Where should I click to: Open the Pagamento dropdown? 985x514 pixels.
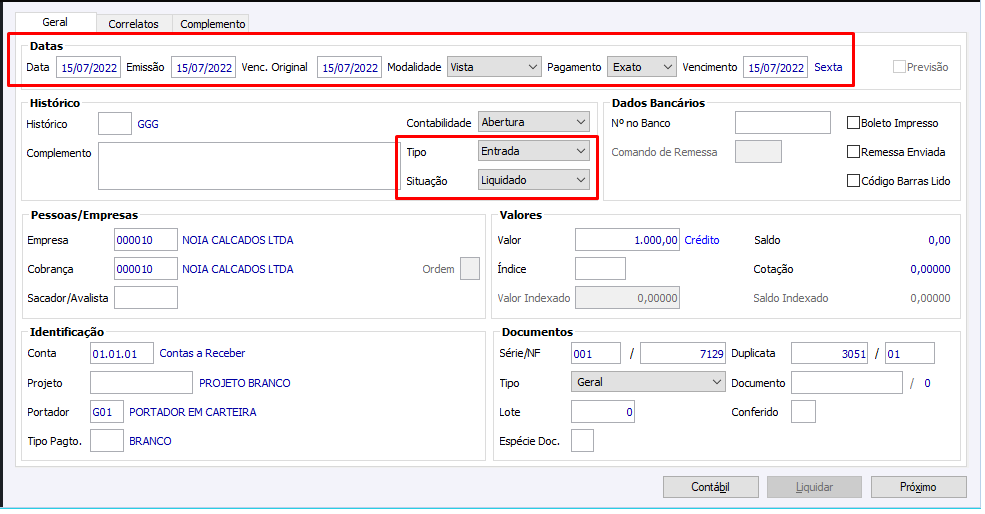(642, 67)
